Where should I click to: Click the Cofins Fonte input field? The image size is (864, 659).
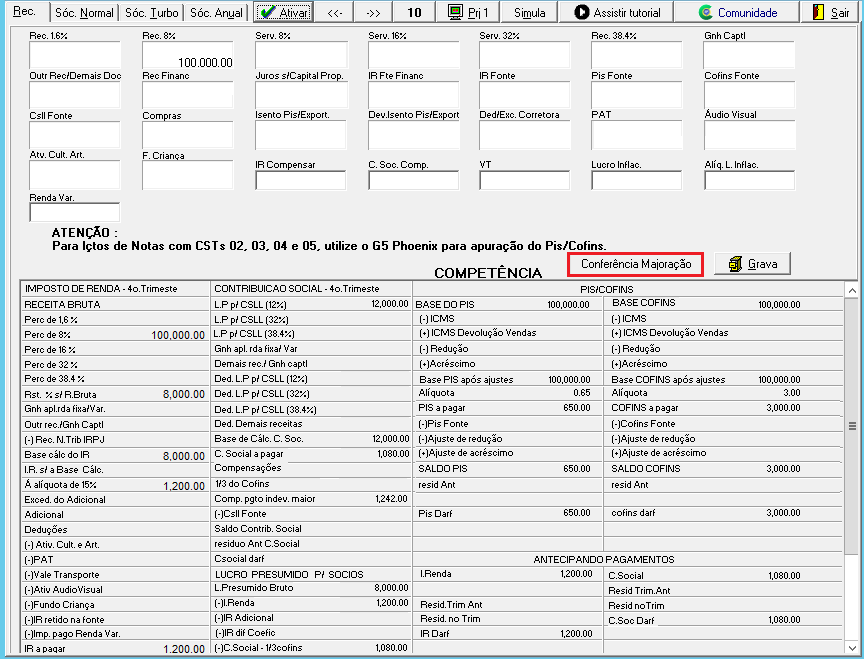749,95
